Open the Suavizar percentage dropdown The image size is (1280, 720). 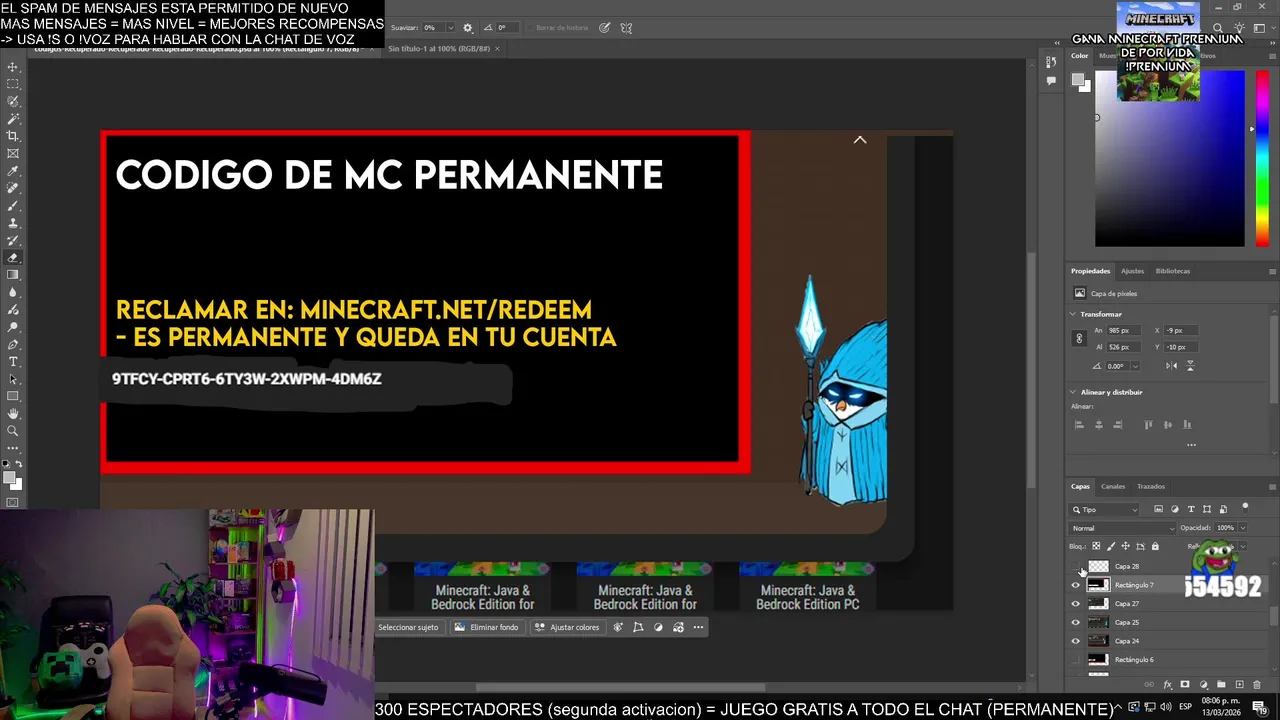450,28
